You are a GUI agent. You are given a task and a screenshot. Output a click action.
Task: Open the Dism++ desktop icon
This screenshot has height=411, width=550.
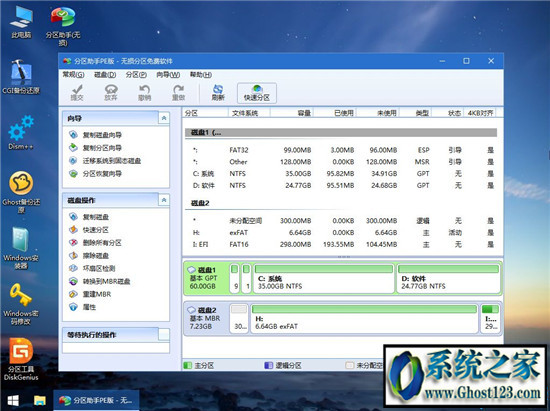coord(21,133)
